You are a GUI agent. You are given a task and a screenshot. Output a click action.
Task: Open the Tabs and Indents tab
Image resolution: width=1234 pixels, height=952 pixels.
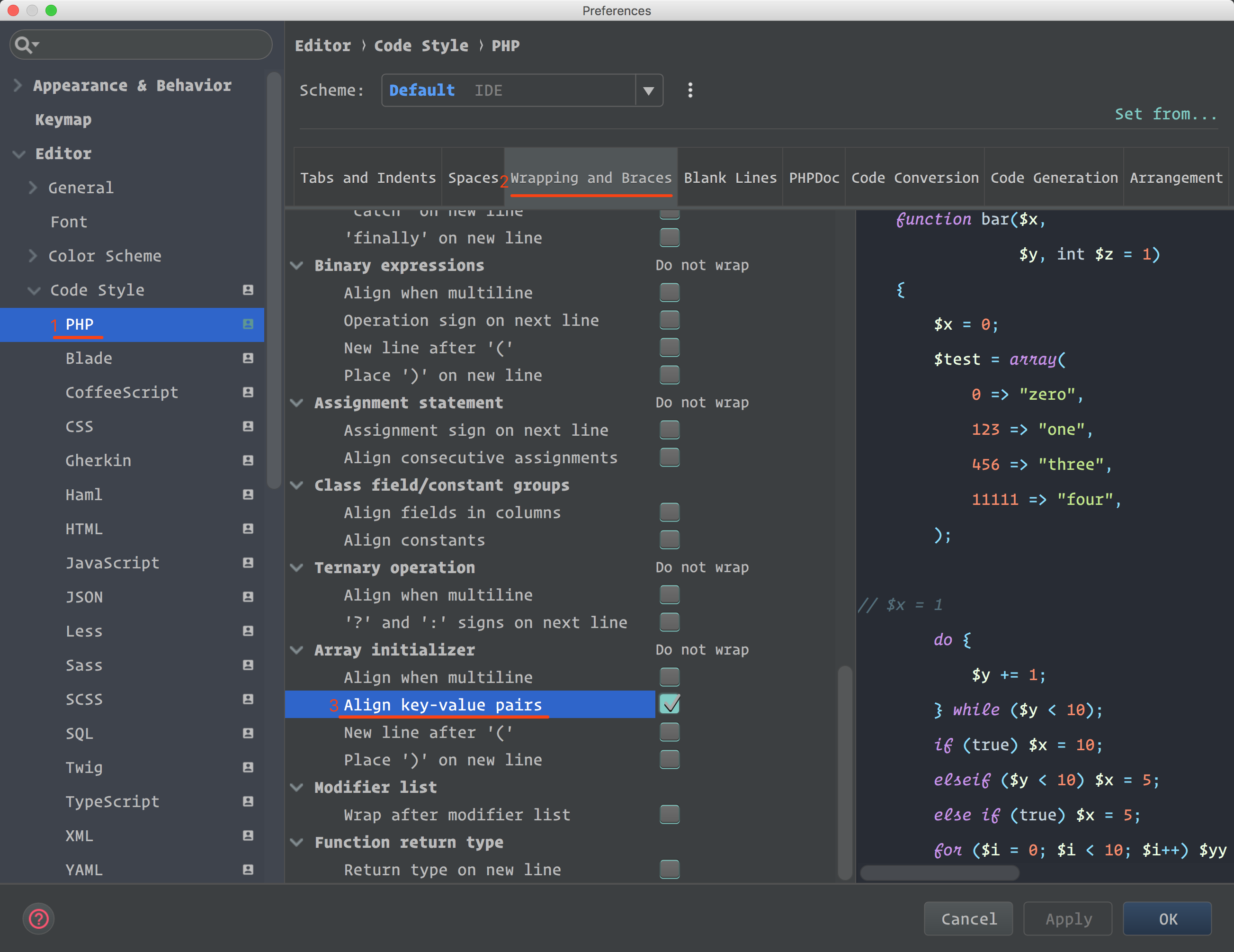coord(368,178)
